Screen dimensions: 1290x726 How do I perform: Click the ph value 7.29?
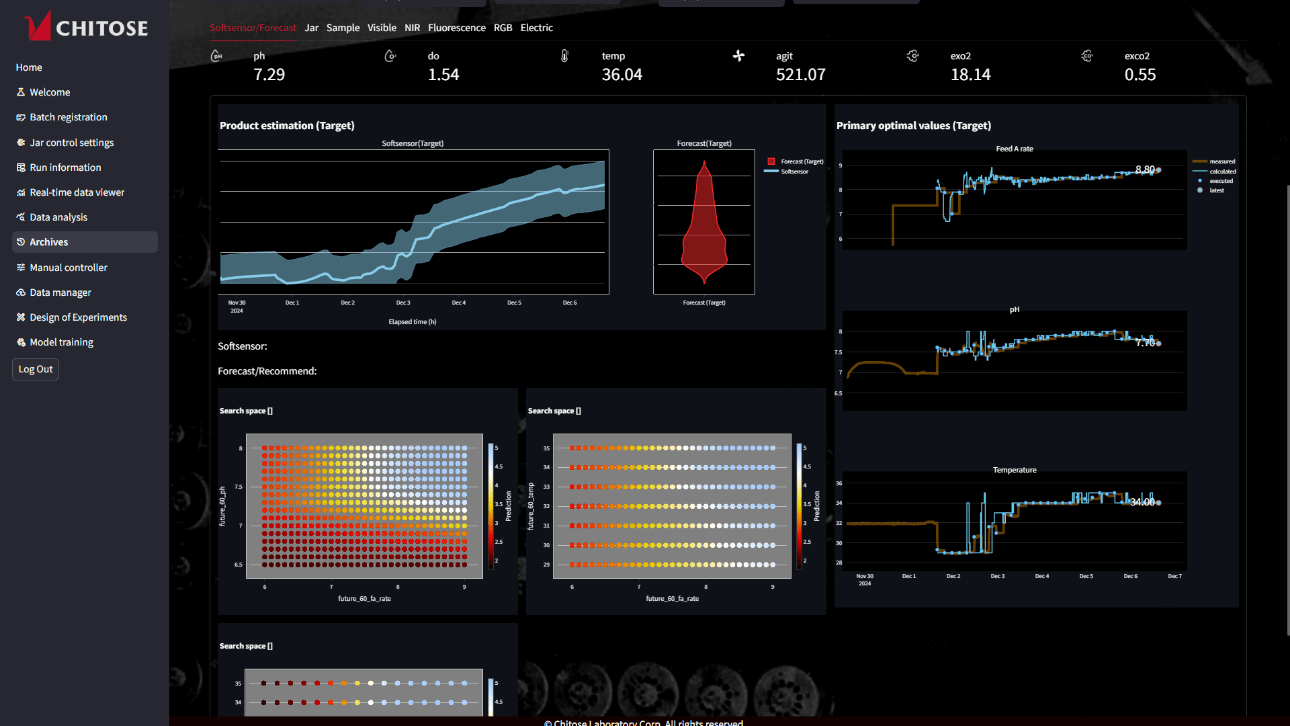coord(269,75)
